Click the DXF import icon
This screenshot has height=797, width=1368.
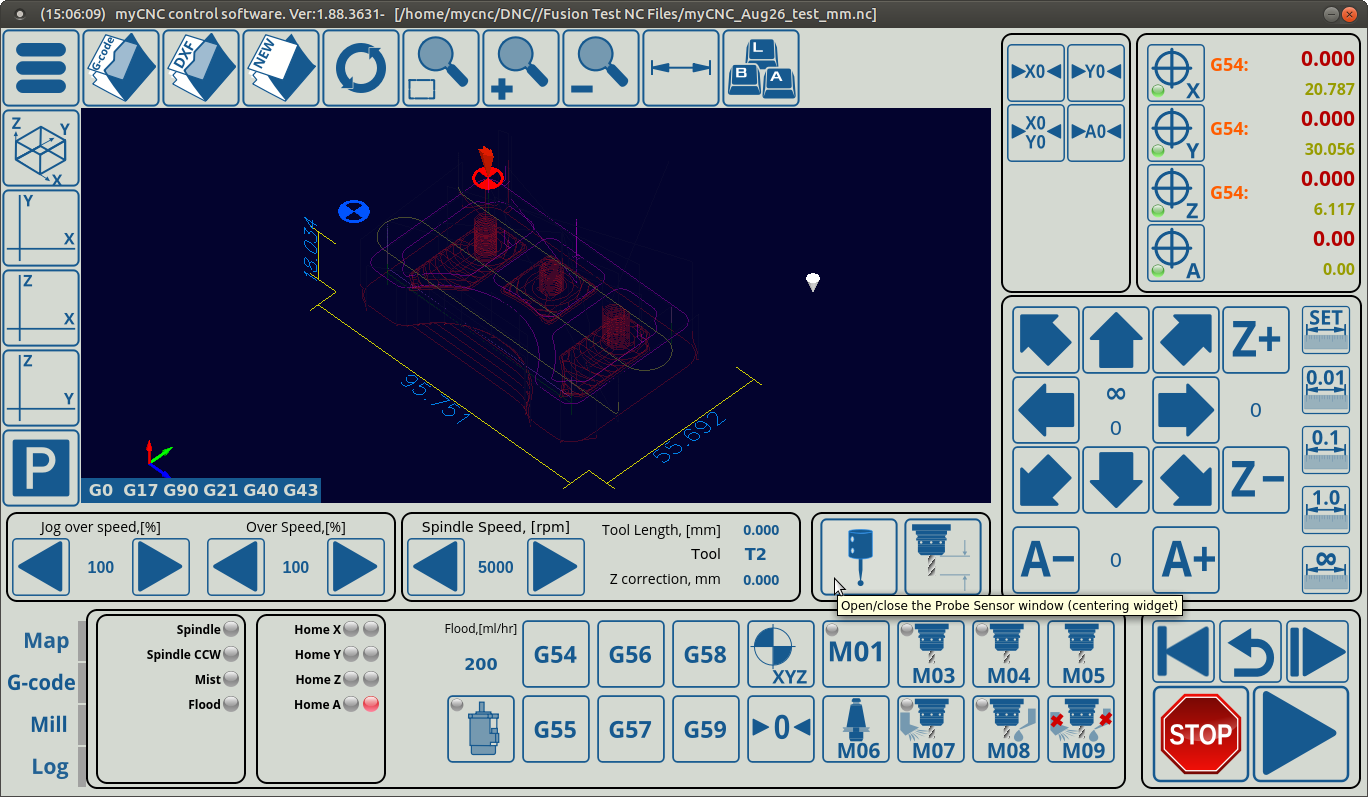coord(201,68)
